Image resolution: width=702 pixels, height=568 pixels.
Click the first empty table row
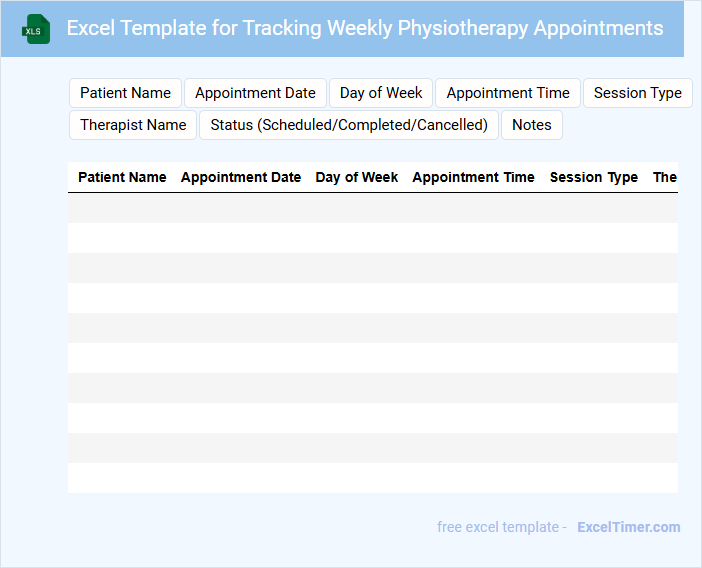click(372, 208)
